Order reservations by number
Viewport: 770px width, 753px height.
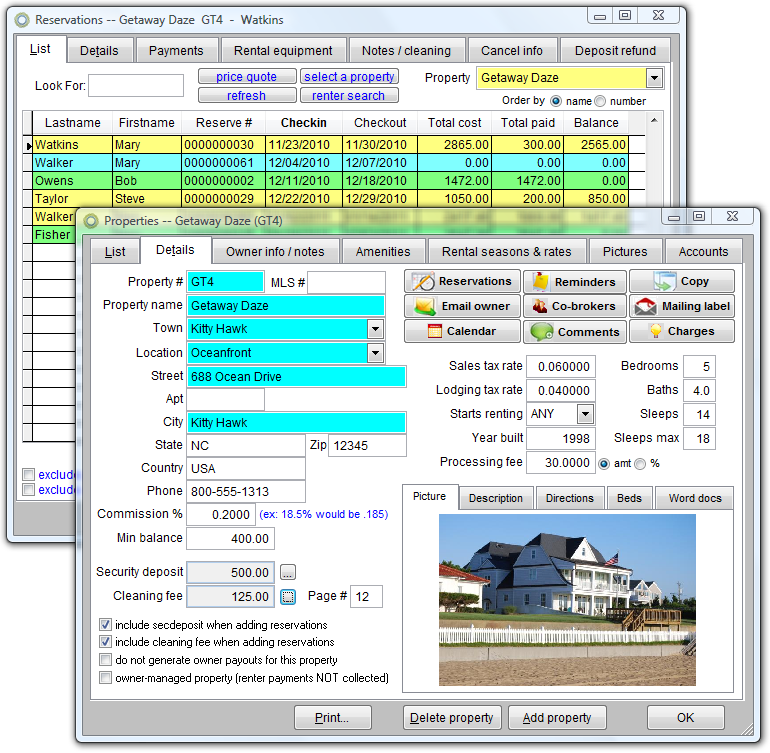600,101
